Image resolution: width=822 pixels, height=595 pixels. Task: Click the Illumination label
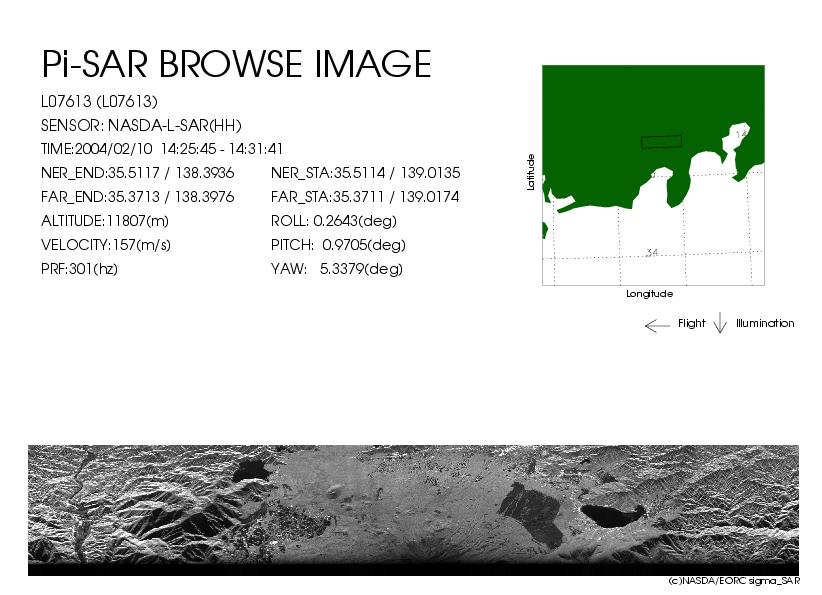click(x=765, y=323)
